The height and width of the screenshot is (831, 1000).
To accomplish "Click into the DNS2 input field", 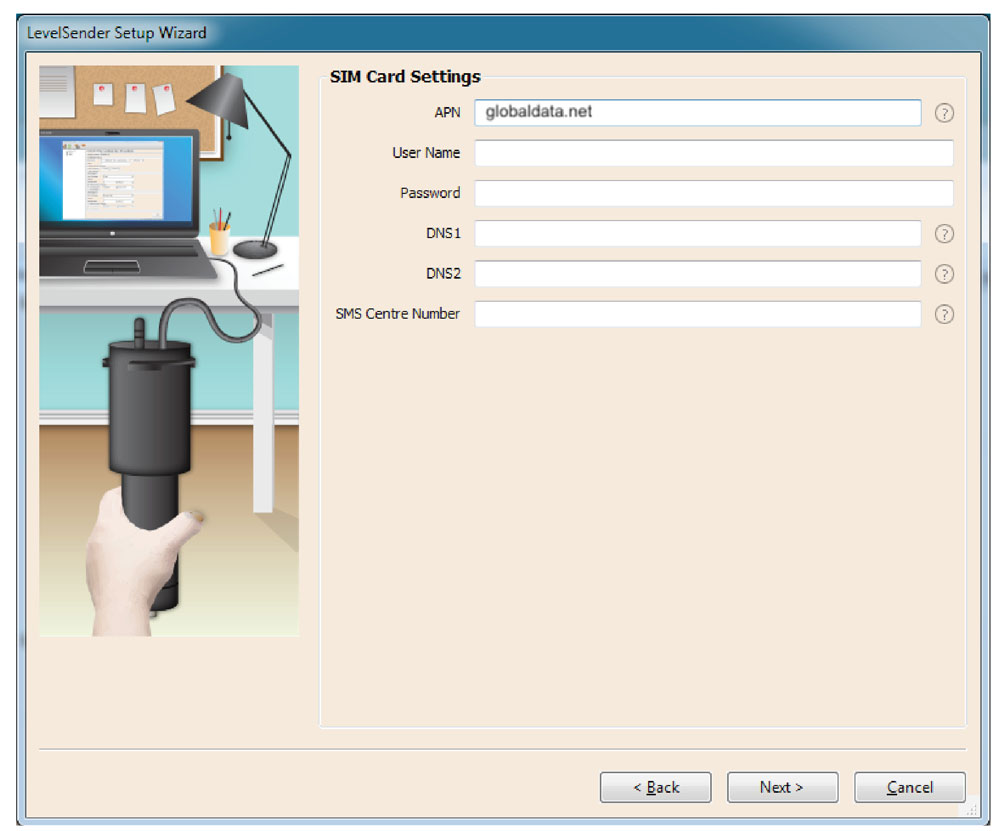I will [698, 274].
